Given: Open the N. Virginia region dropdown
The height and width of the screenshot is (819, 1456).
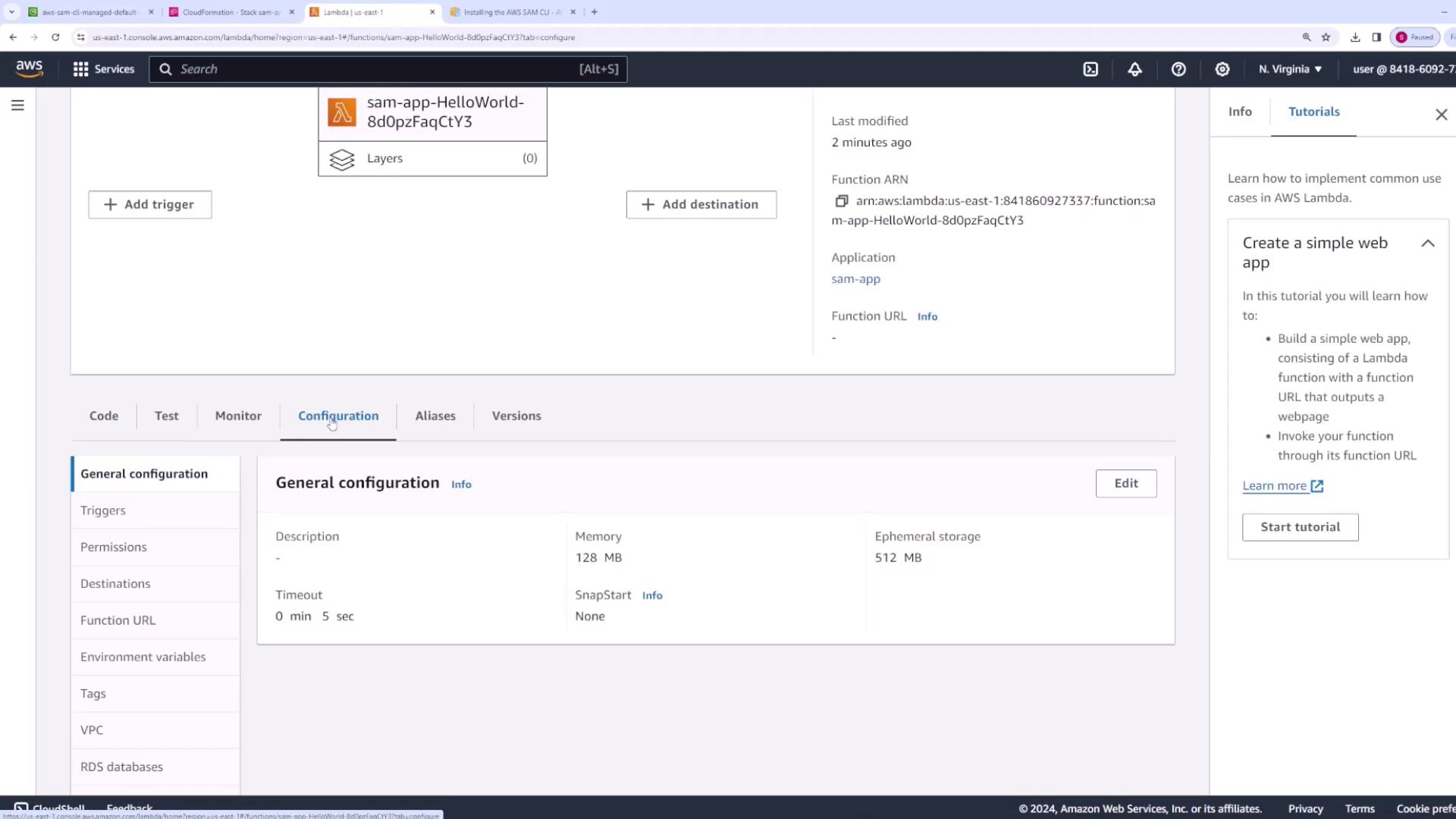Looking at the screenshot, I should (1290, 69).
